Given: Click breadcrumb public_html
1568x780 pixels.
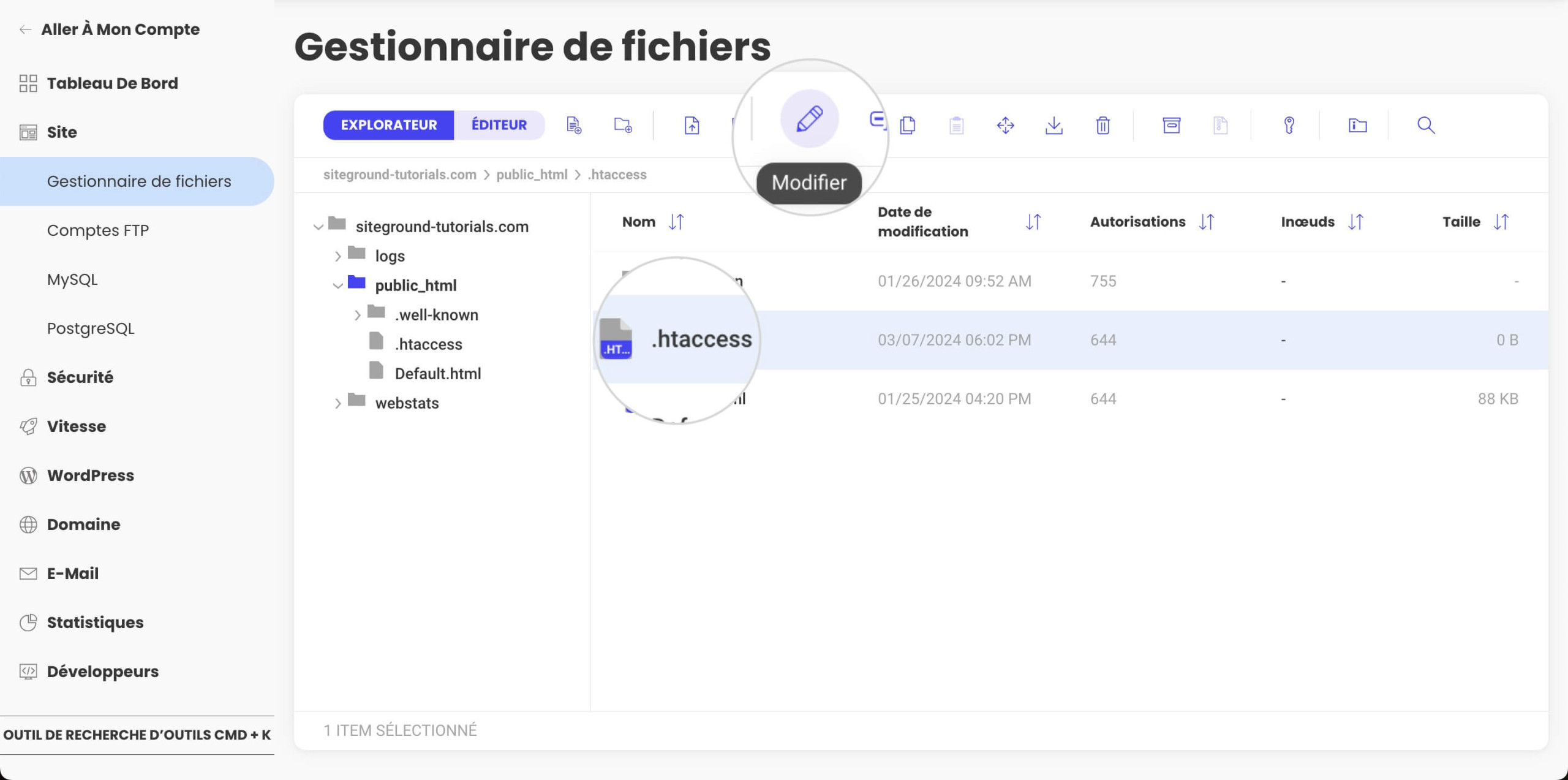Looking at the screenshot, I should click(x=532, y=175).
